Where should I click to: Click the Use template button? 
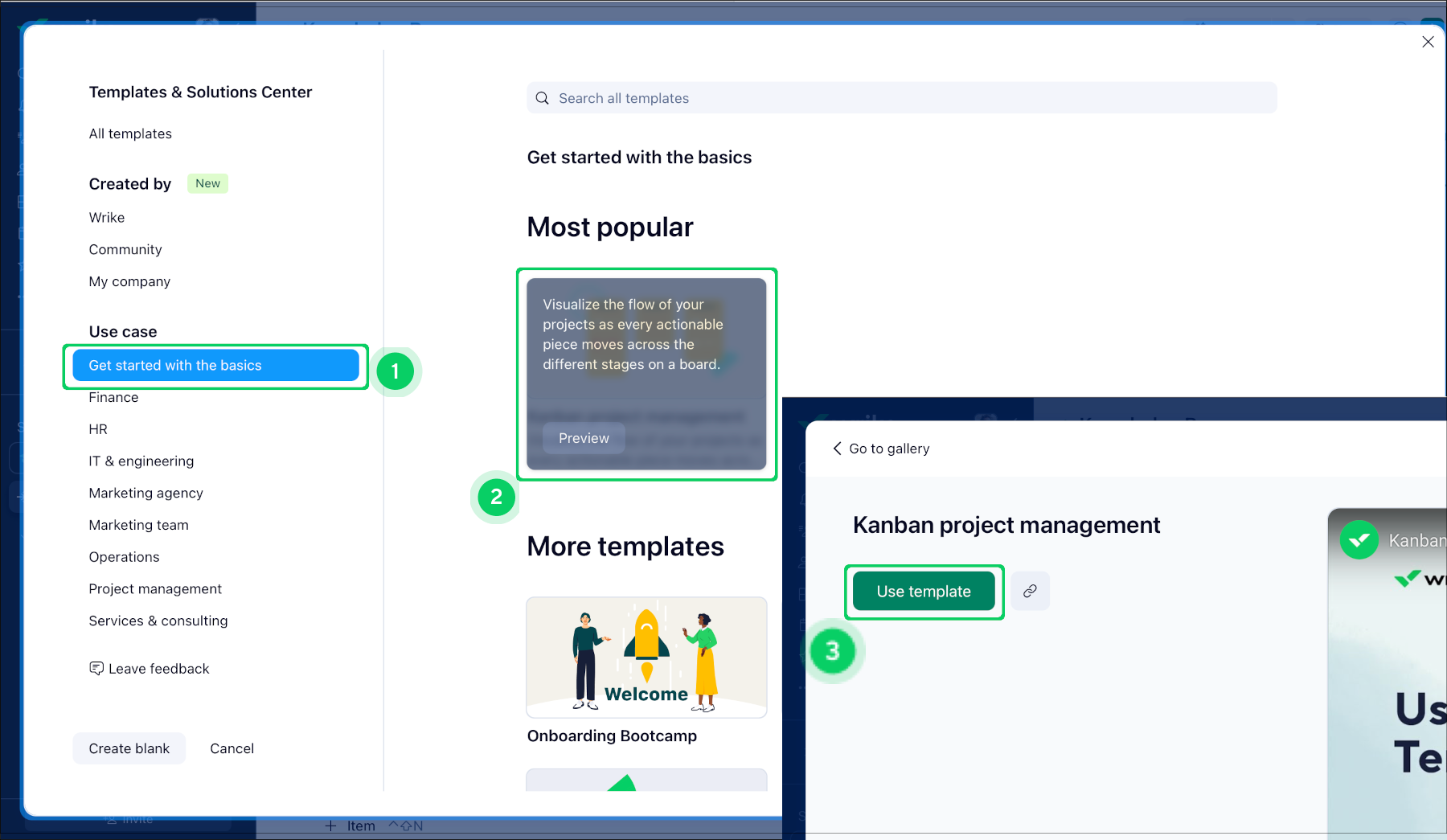tap(924, 592)
